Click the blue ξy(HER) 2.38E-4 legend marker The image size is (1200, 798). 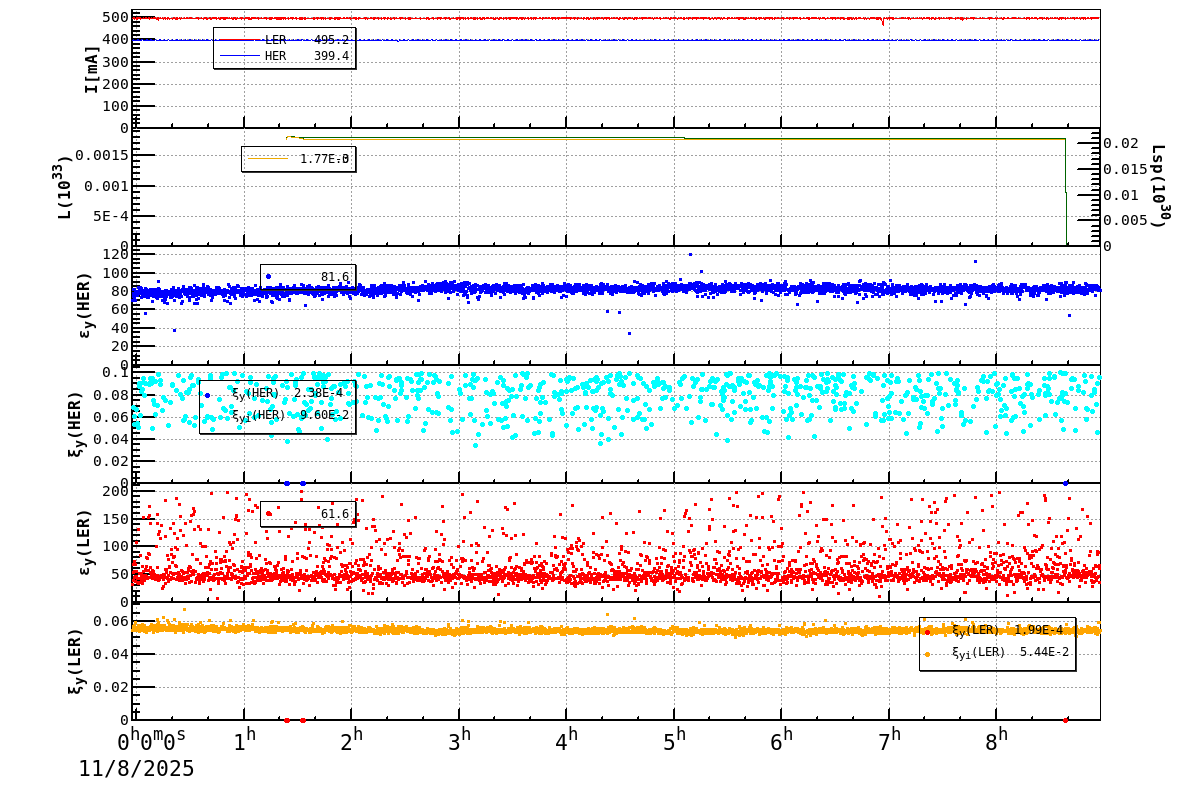(x=207, y=395)
